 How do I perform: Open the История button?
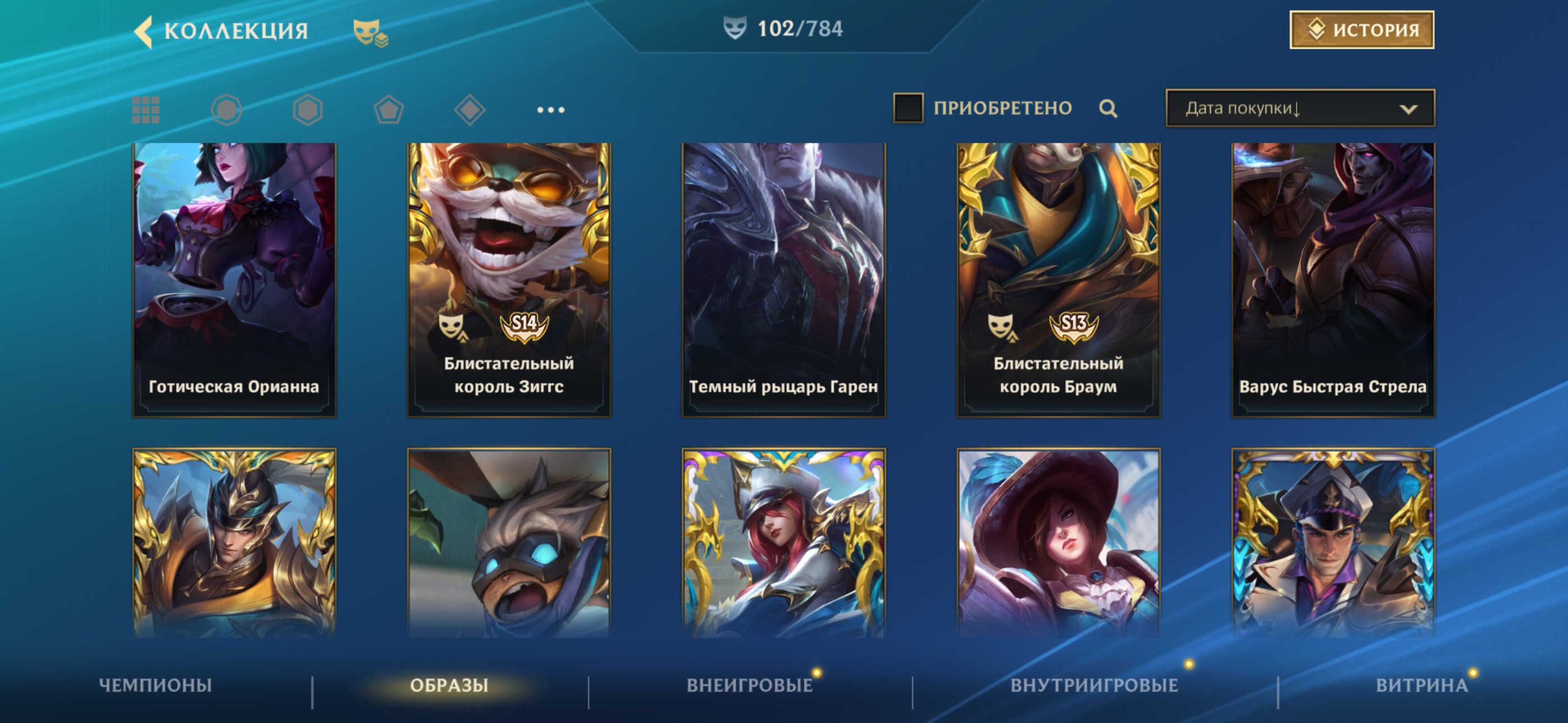[1362, 30]
